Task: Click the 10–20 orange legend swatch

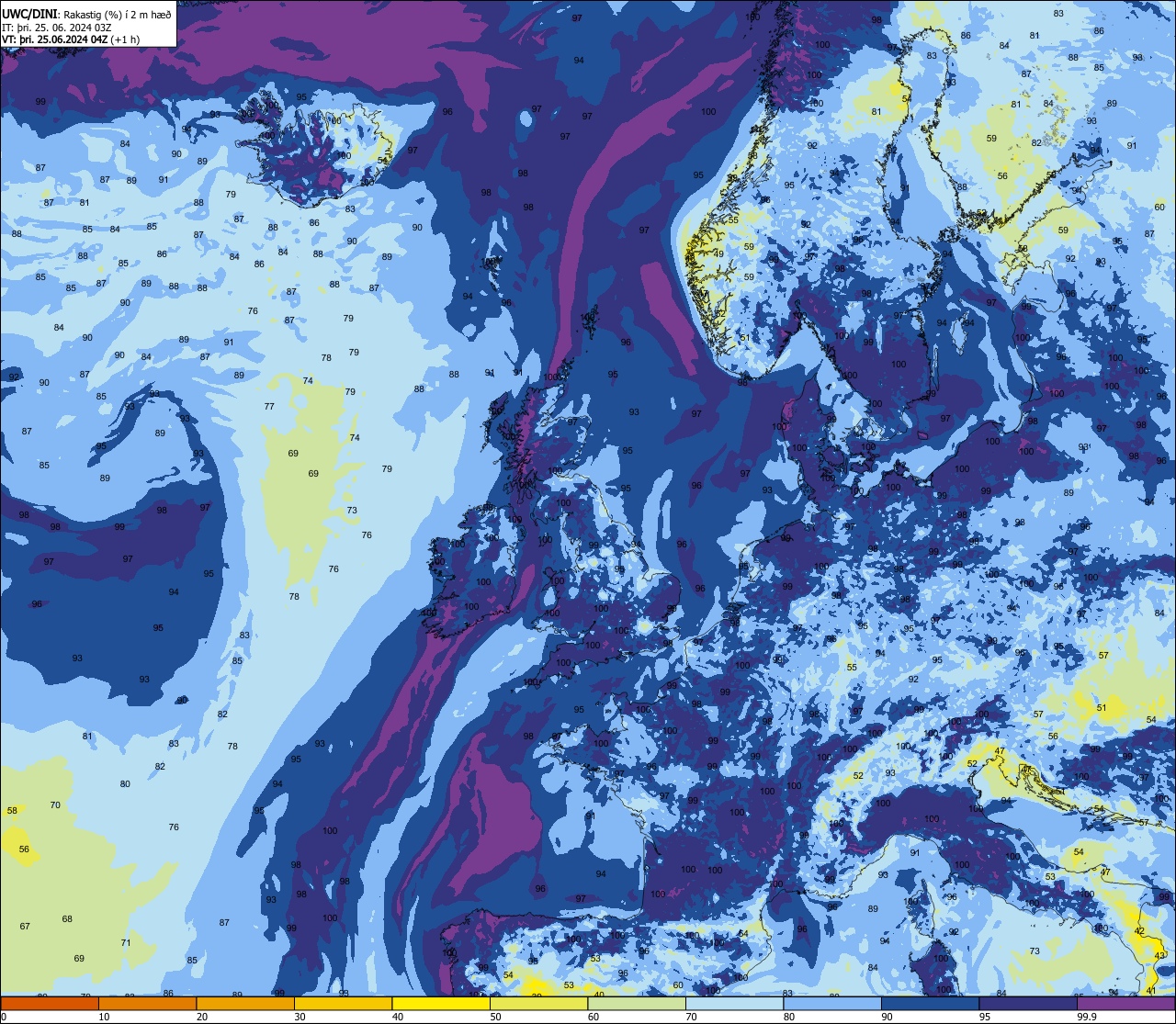Action: pos(147,1004)
